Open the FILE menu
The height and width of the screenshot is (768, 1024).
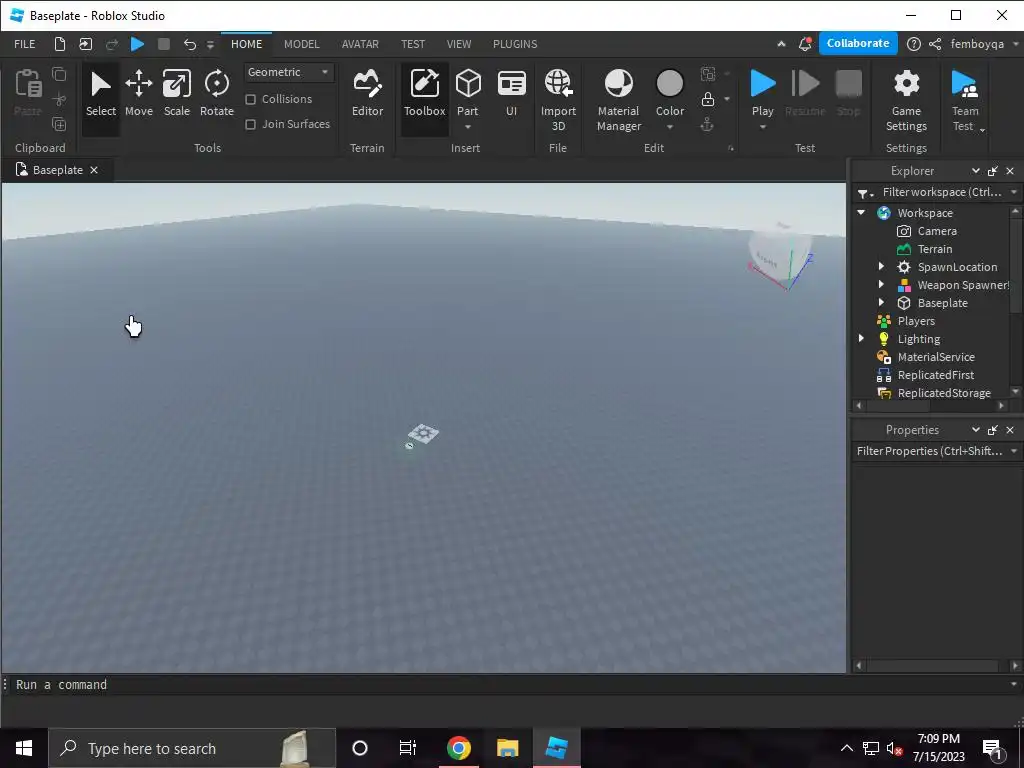[25, 44]
